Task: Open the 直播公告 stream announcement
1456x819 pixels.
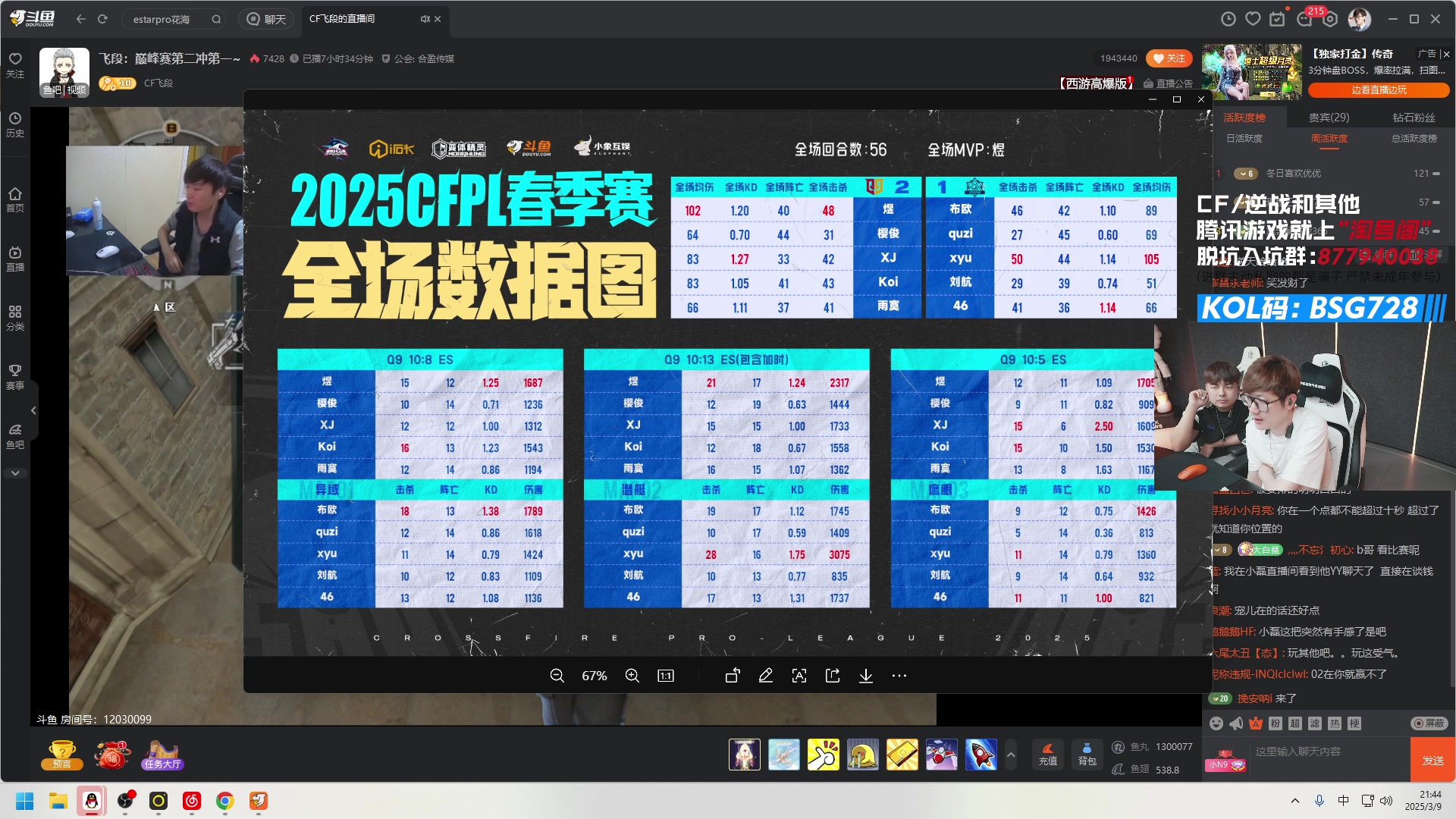Action: click(1168, 83)
